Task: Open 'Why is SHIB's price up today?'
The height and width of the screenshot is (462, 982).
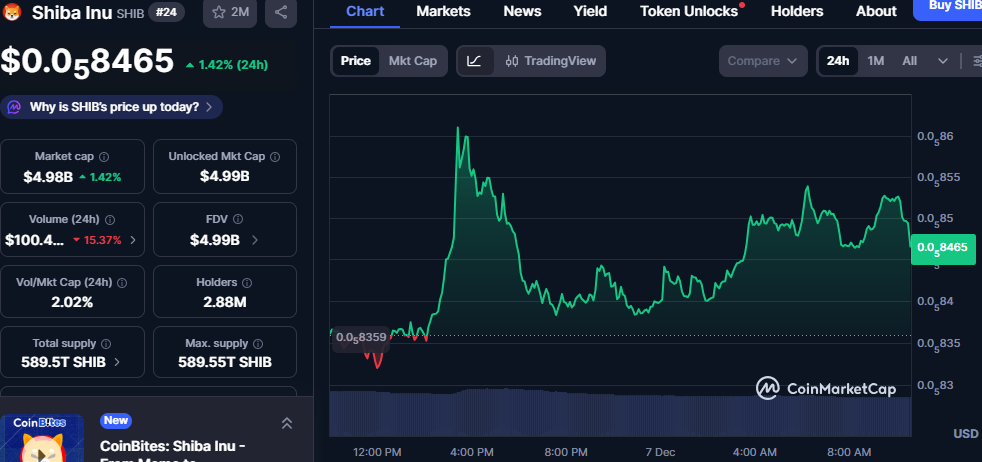Action: 113,107
